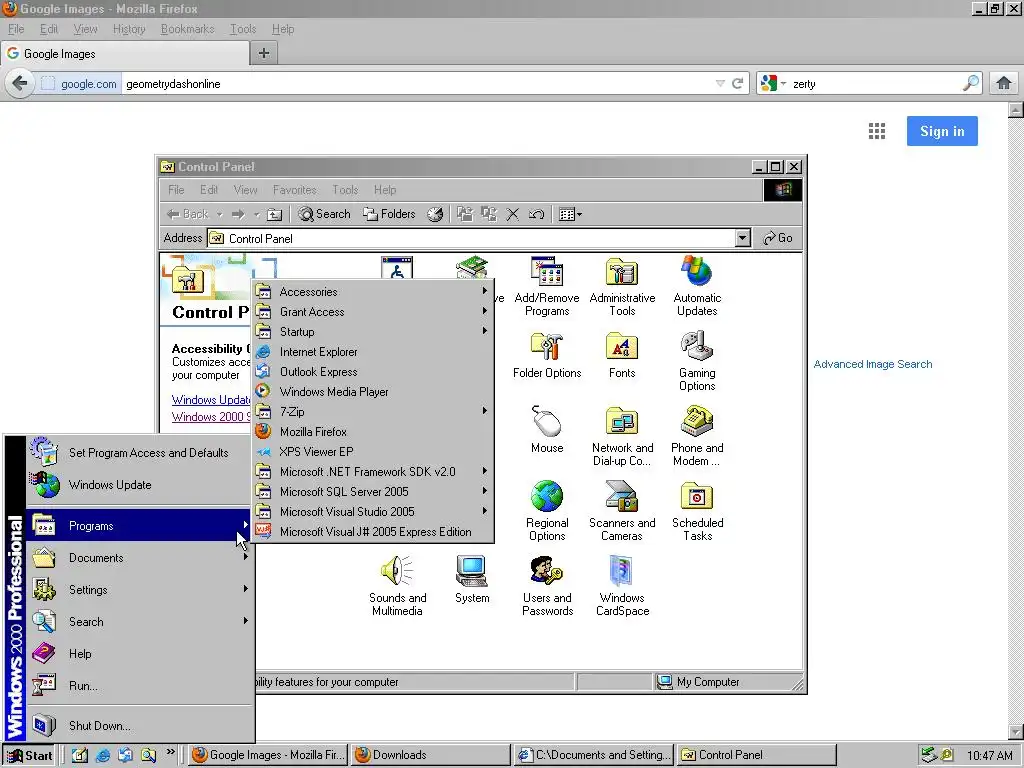1024x768 pixels.
Task: Click the Start button
Action: 29,755
